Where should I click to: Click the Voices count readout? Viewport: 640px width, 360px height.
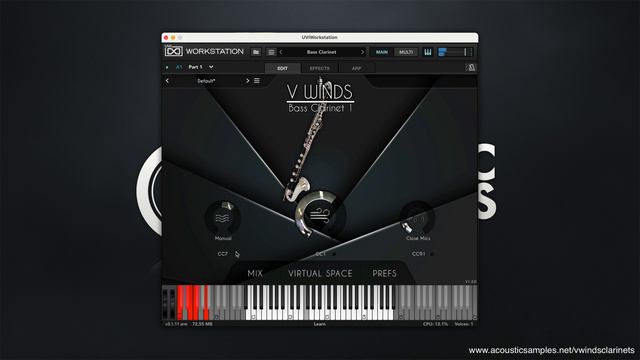(464, 324)
